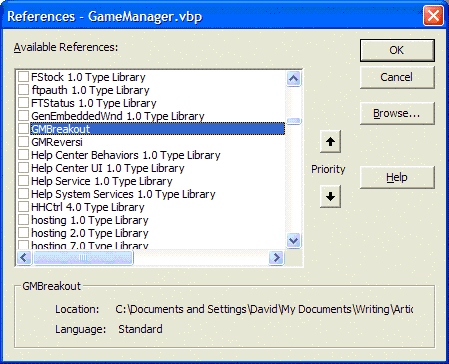Click the Help button
Image resolution: width=449 pixels, height=364 pixels.
[397, 177]
